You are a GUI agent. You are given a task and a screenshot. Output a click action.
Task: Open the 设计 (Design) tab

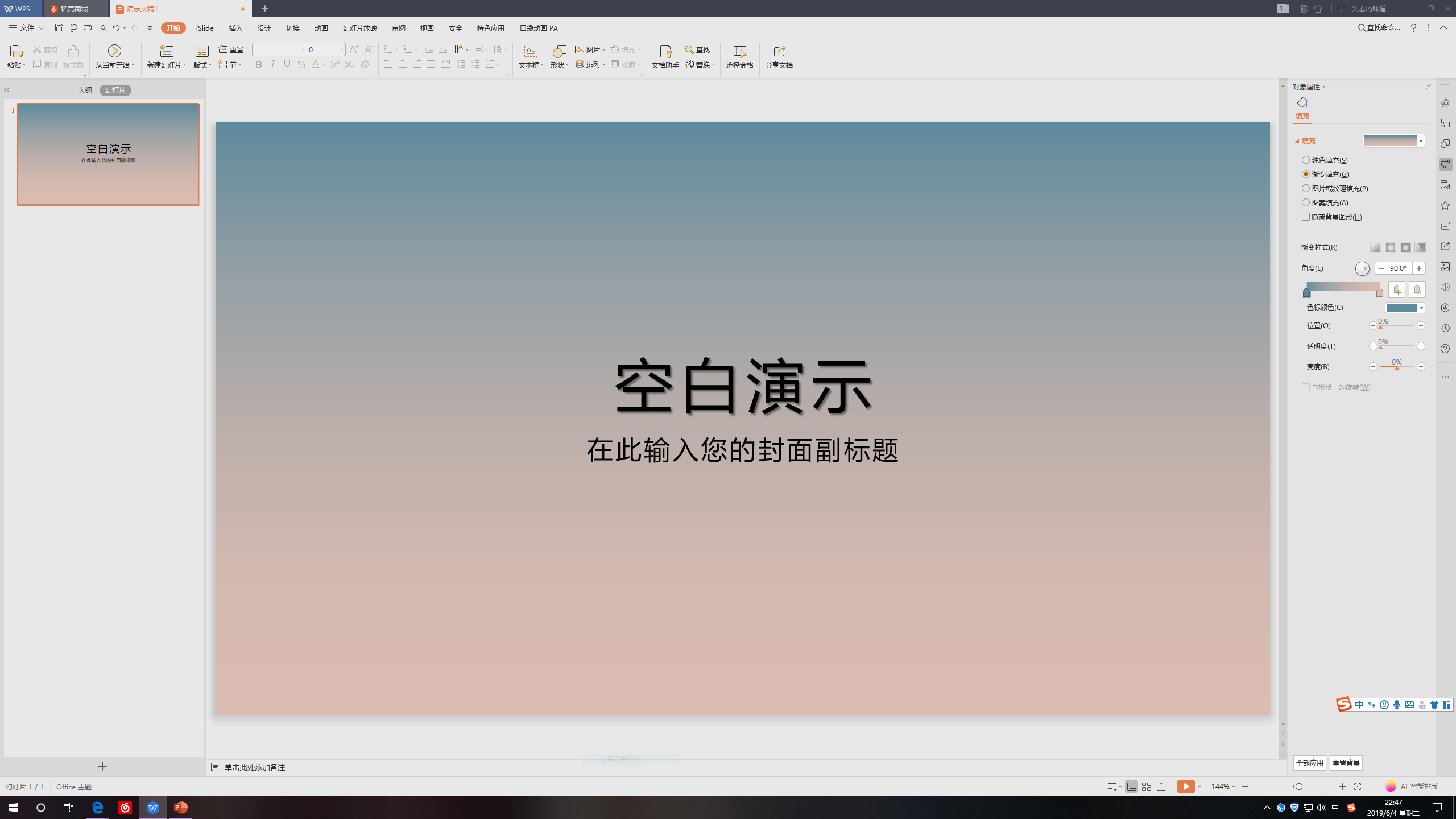pos(264,28)
